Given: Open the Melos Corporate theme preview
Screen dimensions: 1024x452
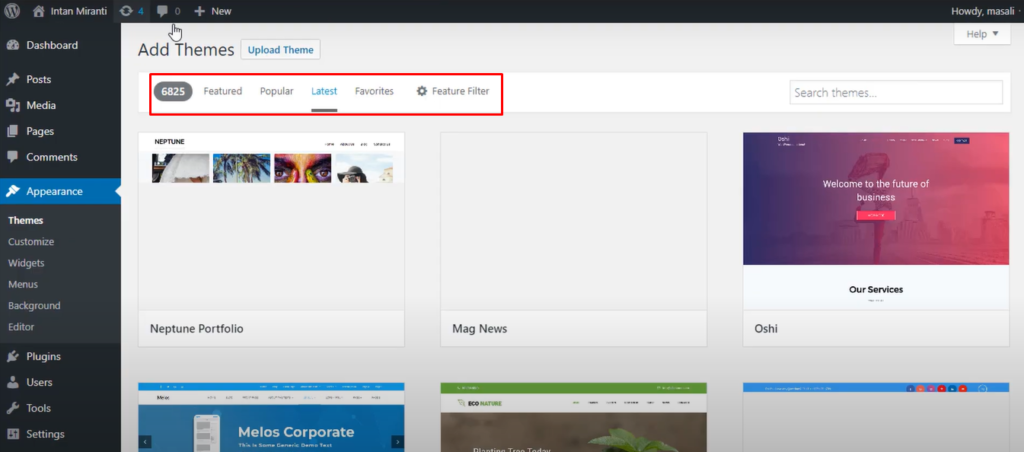Looking at the screenshot, I should click(x=271, y=417).
